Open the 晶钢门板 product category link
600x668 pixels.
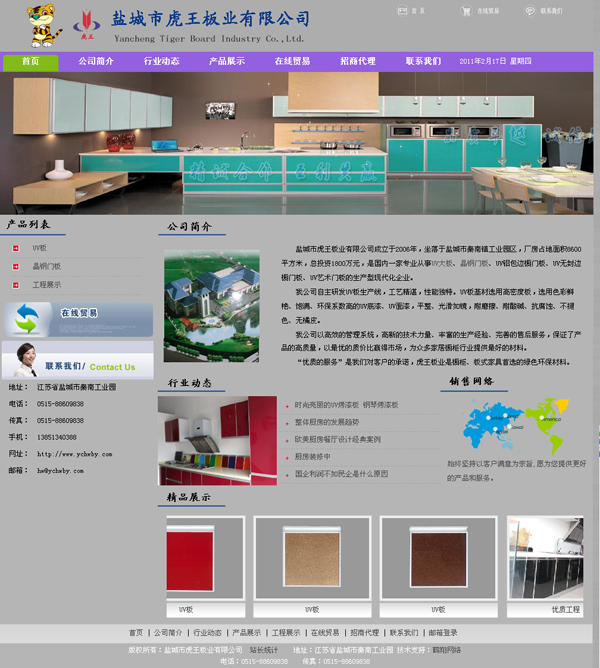[x=47, y=266]
